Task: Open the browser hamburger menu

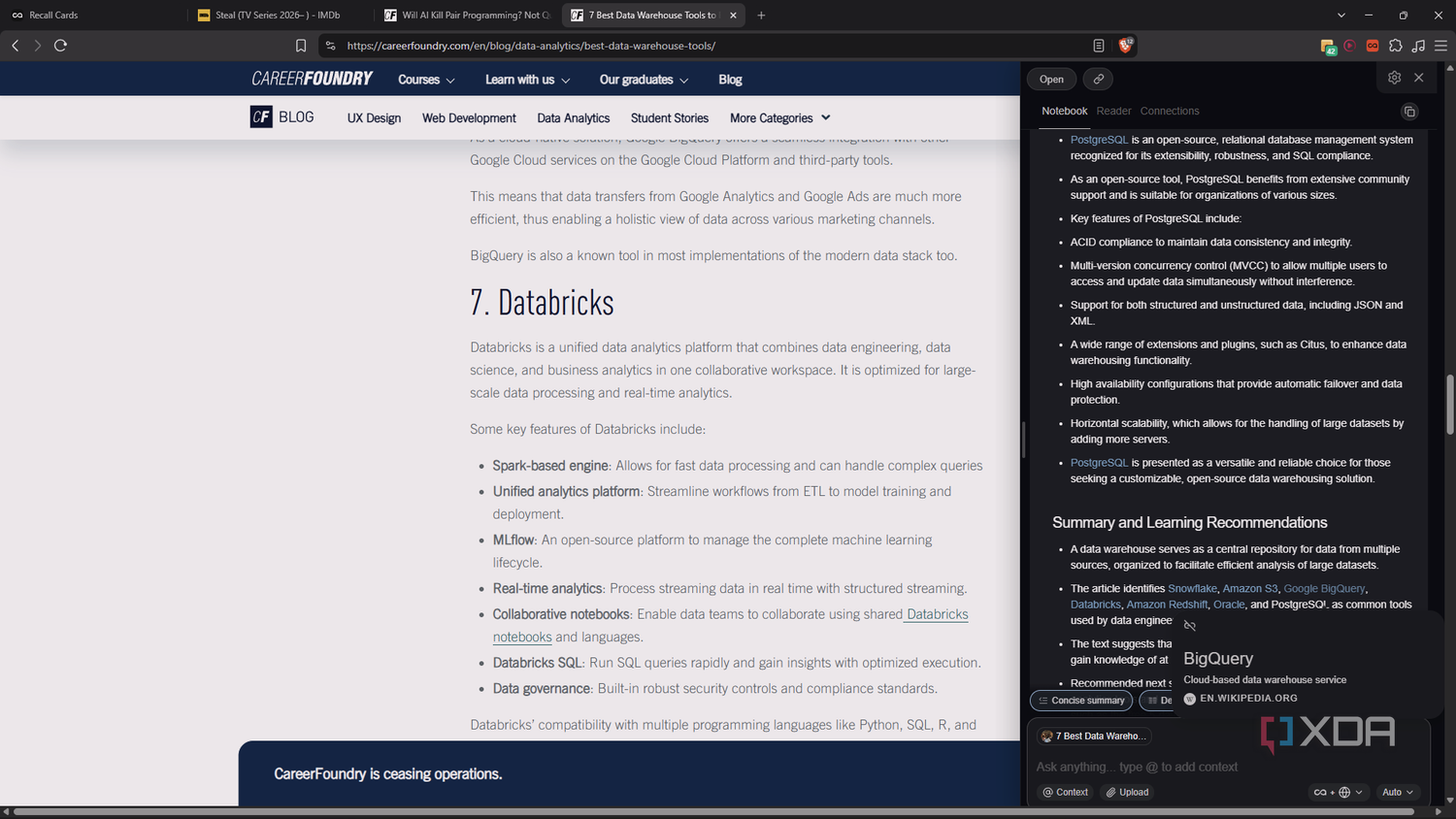Action: [1440, 46]
